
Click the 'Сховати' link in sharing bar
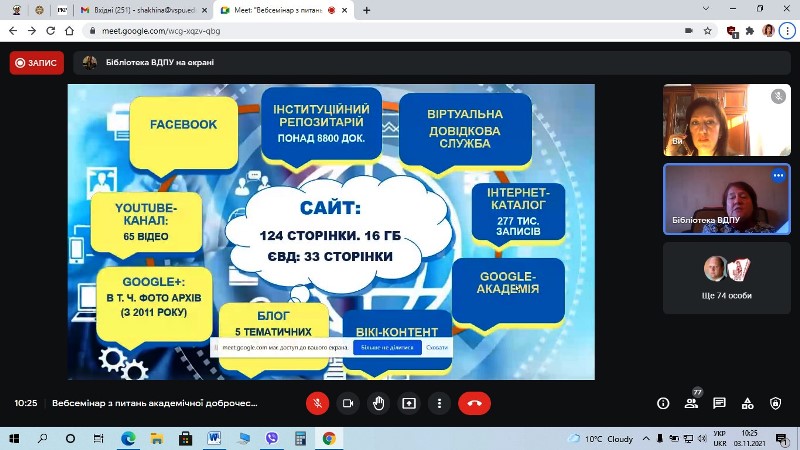pos(437,347)
